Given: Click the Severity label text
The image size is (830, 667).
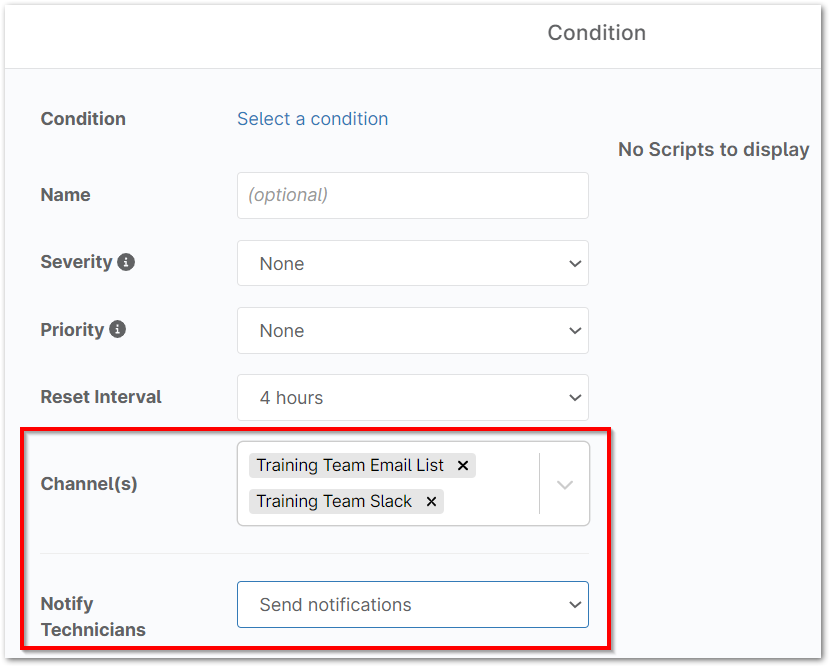Looking at the screenshot, I should 76,262.
